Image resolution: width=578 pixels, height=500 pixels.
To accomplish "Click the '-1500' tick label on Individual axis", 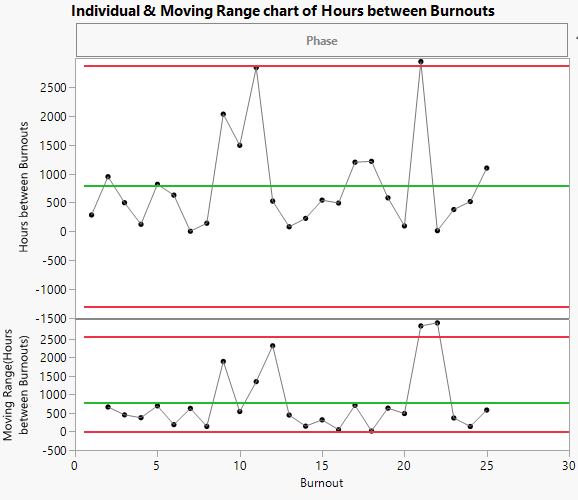I will 51,319.
